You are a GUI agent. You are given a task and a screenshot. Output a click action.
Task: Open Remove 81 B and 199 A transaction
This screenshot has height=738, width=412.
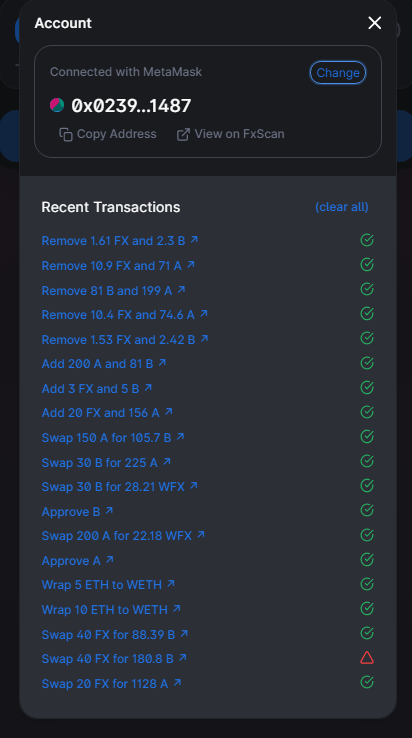click(x=113, y=290)
